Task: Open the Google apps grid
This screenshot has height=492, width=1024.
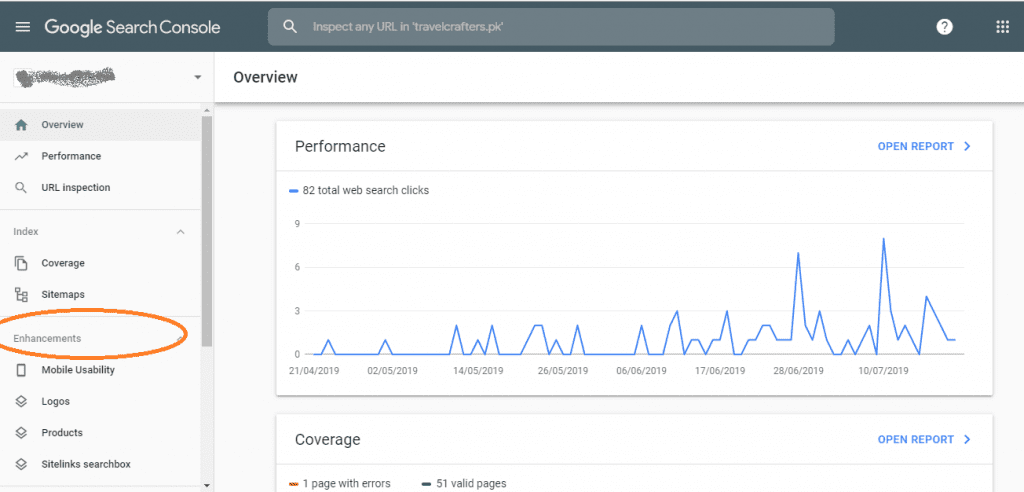Action: point(1002,27)
